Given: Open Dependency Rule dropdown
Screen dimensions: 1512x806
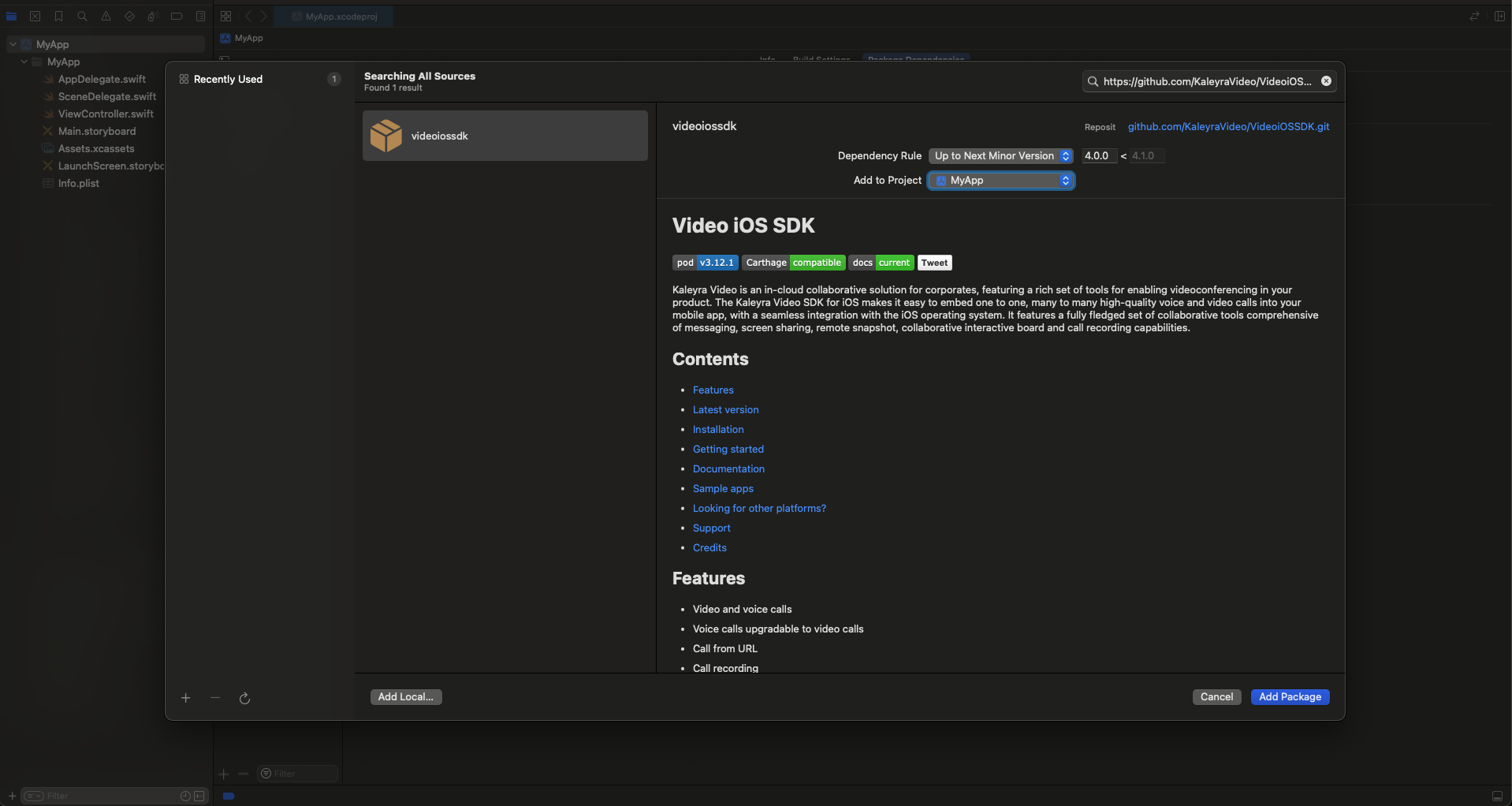Looking at the screenshot, I should [1001, 155].
